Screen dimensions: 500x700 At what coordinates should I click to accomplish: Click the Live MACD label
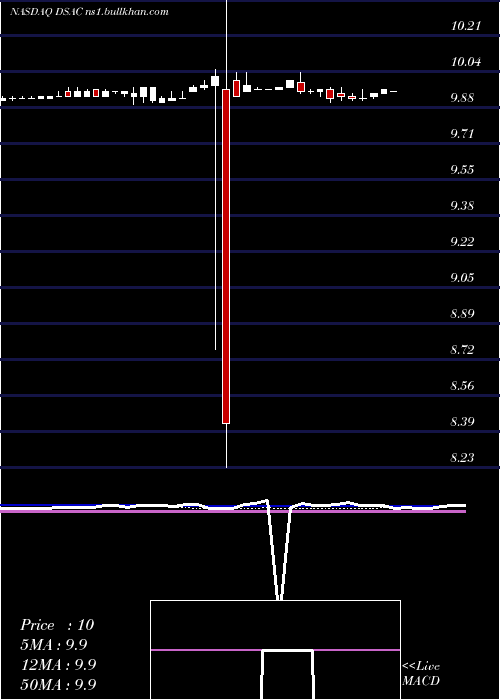click(x=421, y=674)
